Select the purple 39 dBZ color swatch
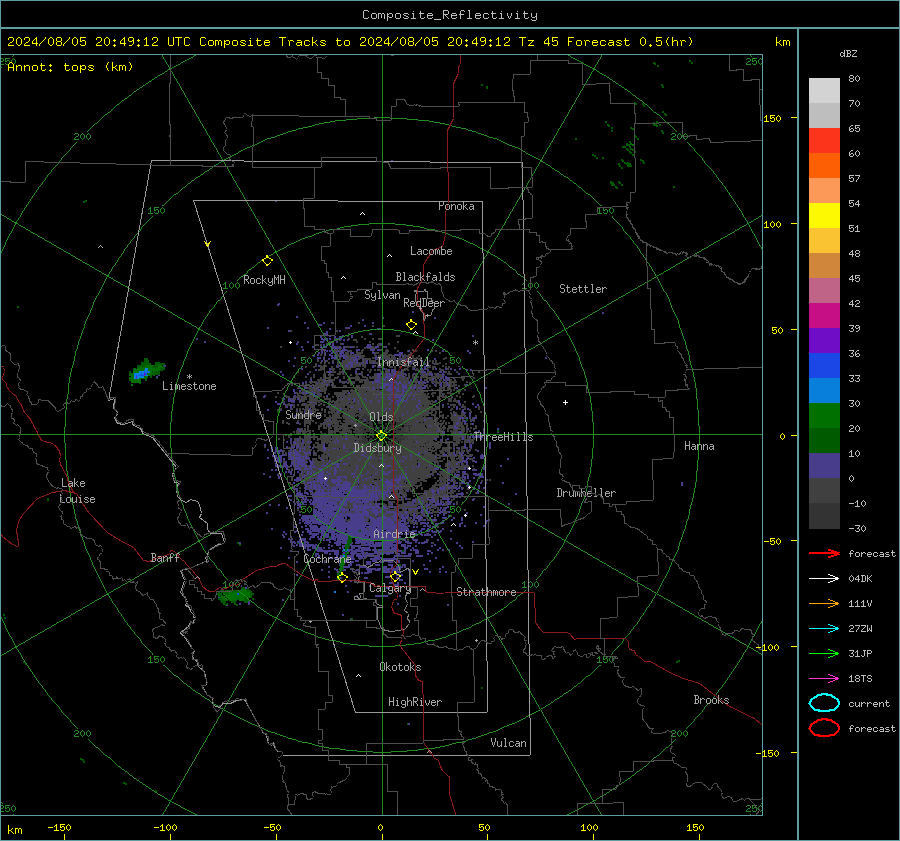Viewport: 900px width, 841px height. pyautogui.click(x=824, y=340)
